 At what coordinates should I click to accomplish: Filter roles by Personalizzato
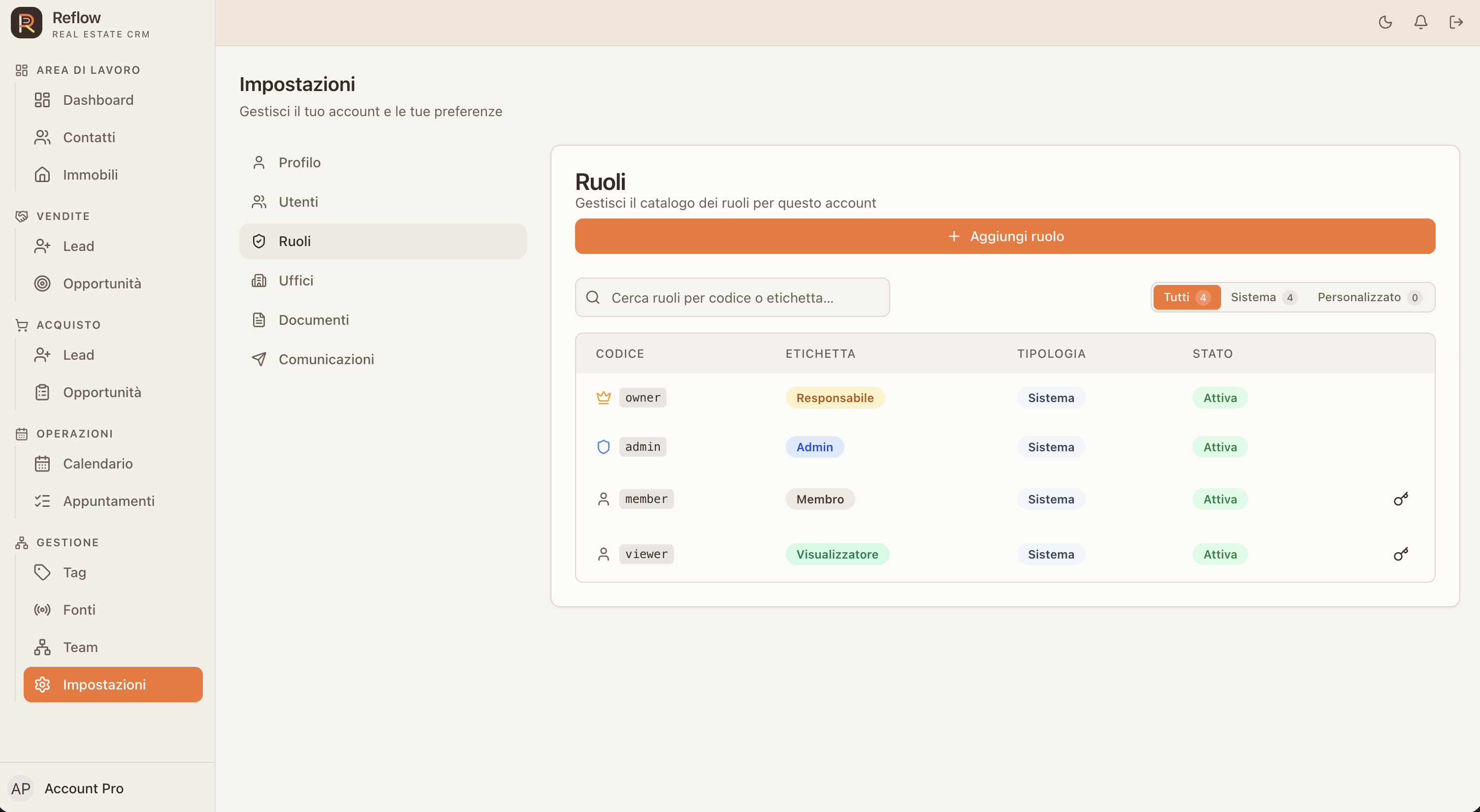pos(1370,297)
